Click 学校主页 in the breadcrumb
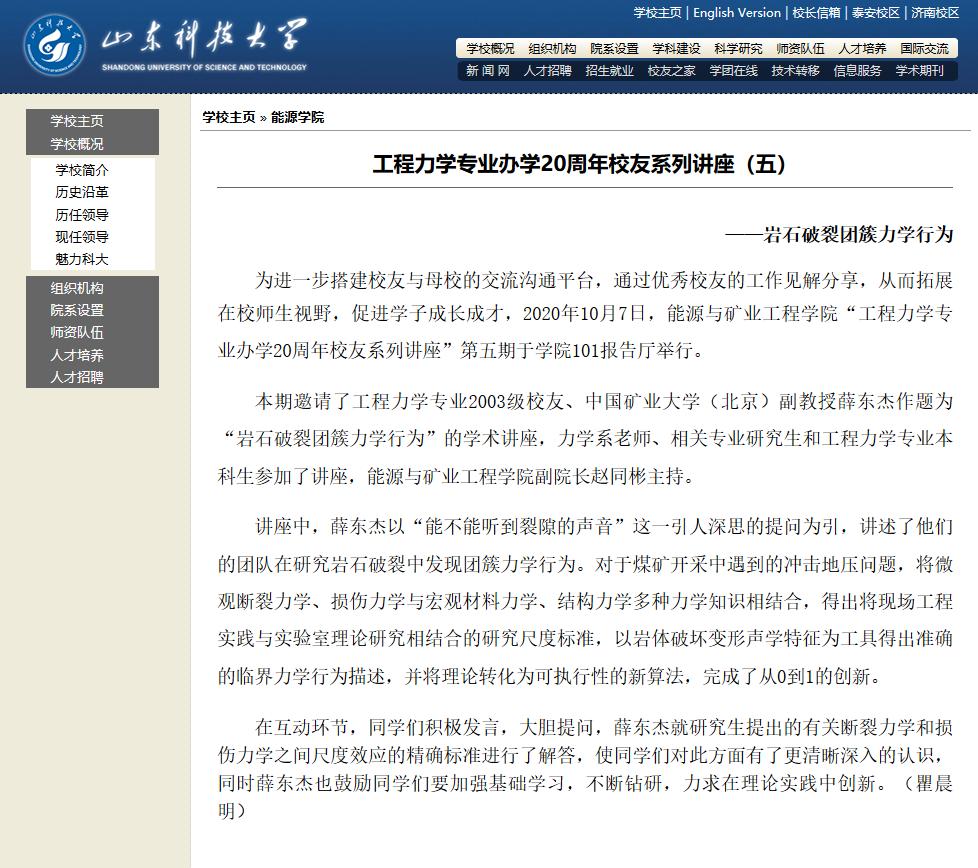978x868 pixels. 229,117
